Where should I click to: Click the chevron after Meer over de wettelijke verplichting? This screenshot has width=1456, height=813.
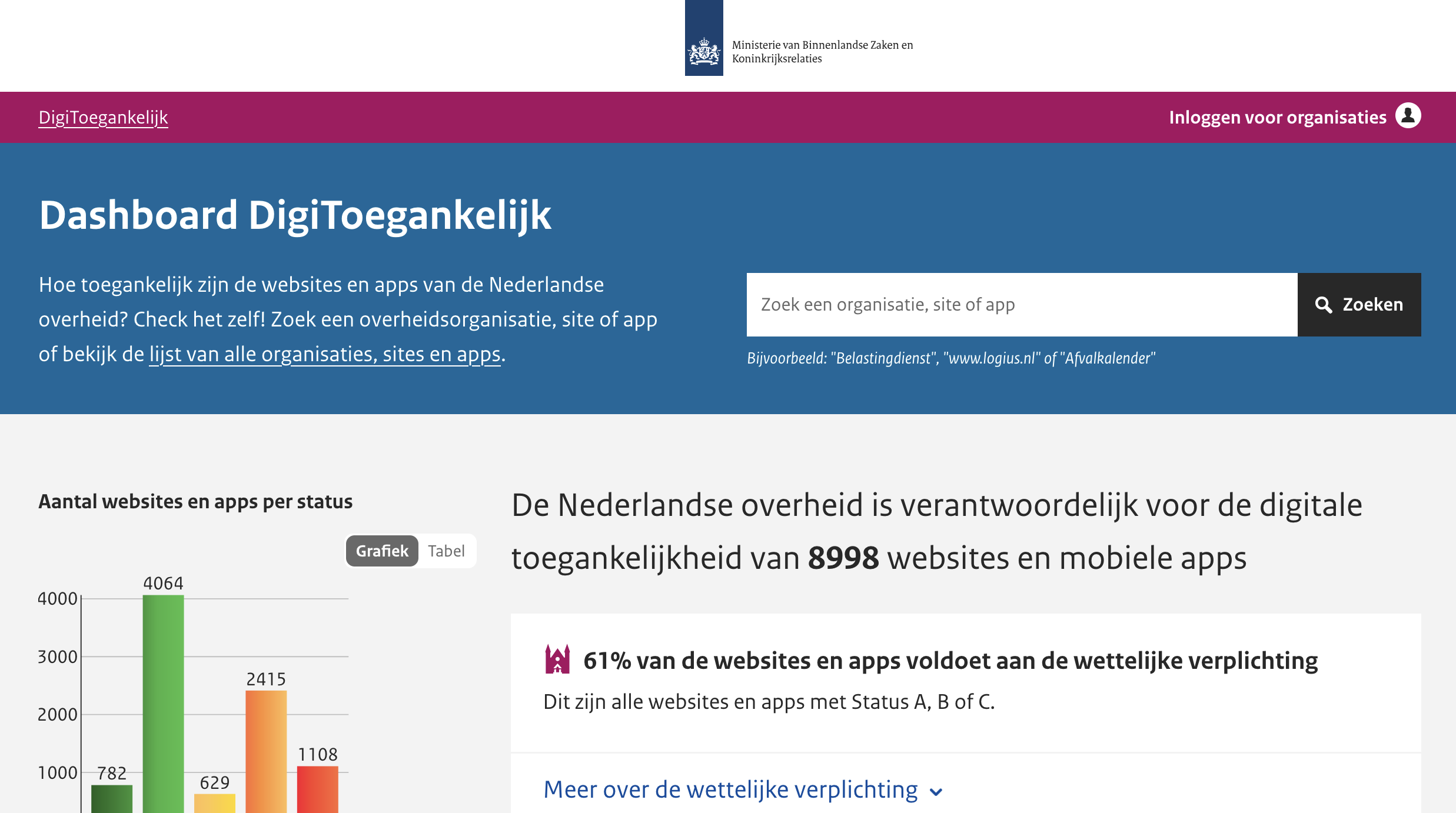coord(936,792)
